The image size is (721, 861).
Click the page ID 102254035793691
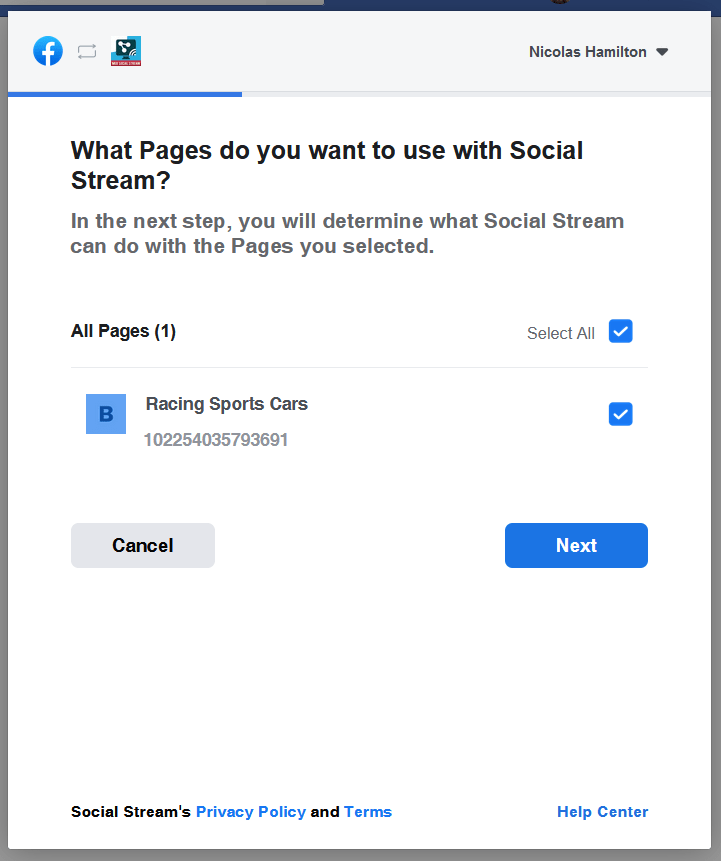(216, 440)
